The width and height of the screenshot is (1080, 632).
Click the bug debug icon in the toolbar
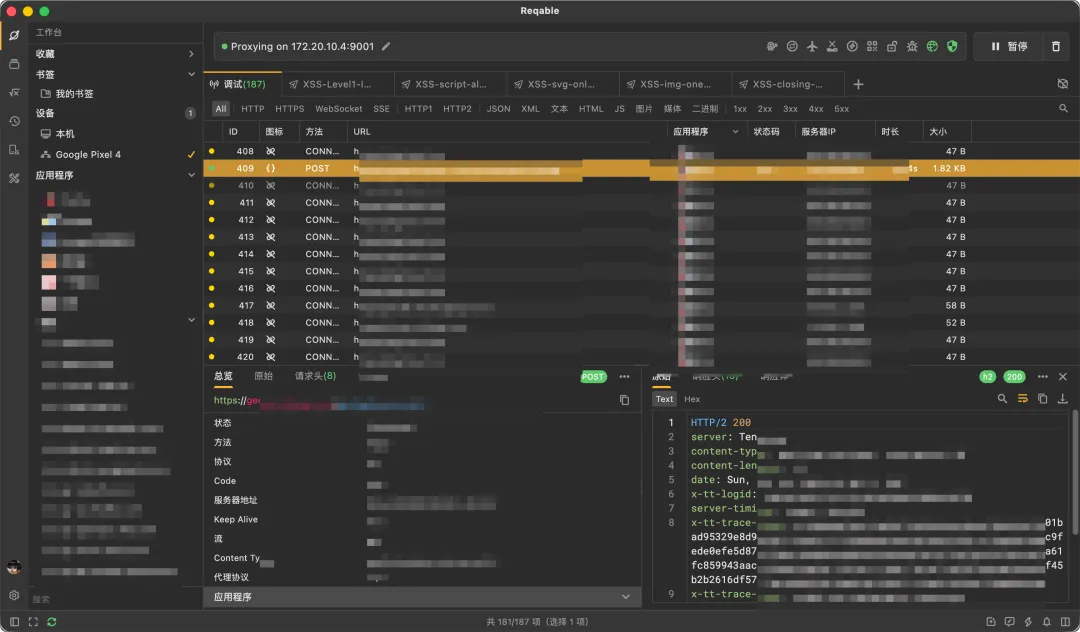tap(912, 46)
